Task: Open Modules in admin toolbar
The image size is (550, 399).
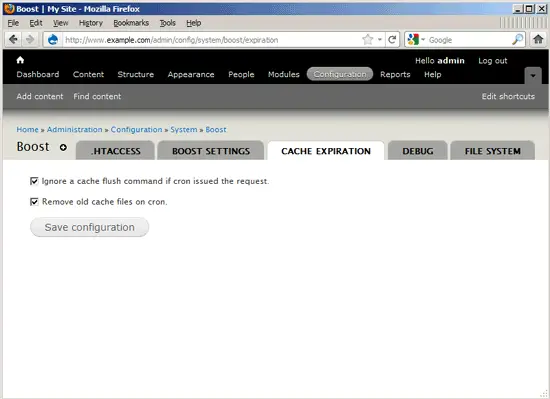Action: [x=284, y=74]
